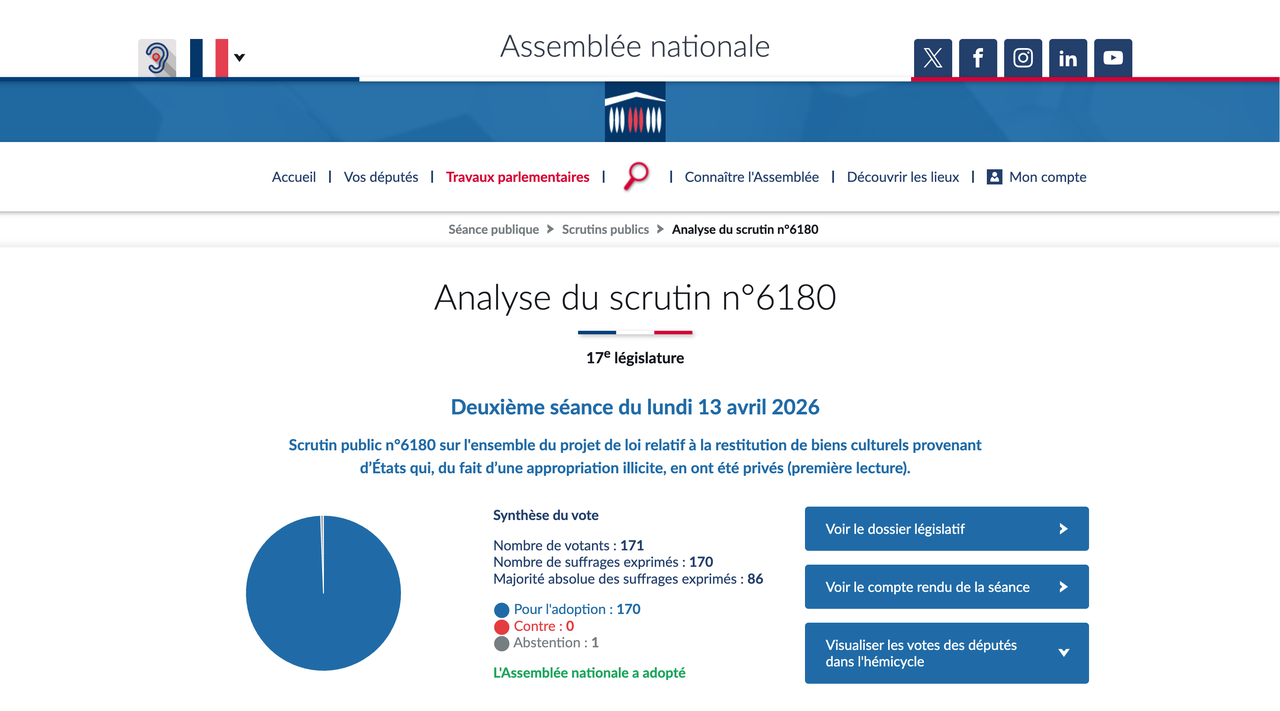
Task: Click Voir le dossier législatif button
Action: 946,529
